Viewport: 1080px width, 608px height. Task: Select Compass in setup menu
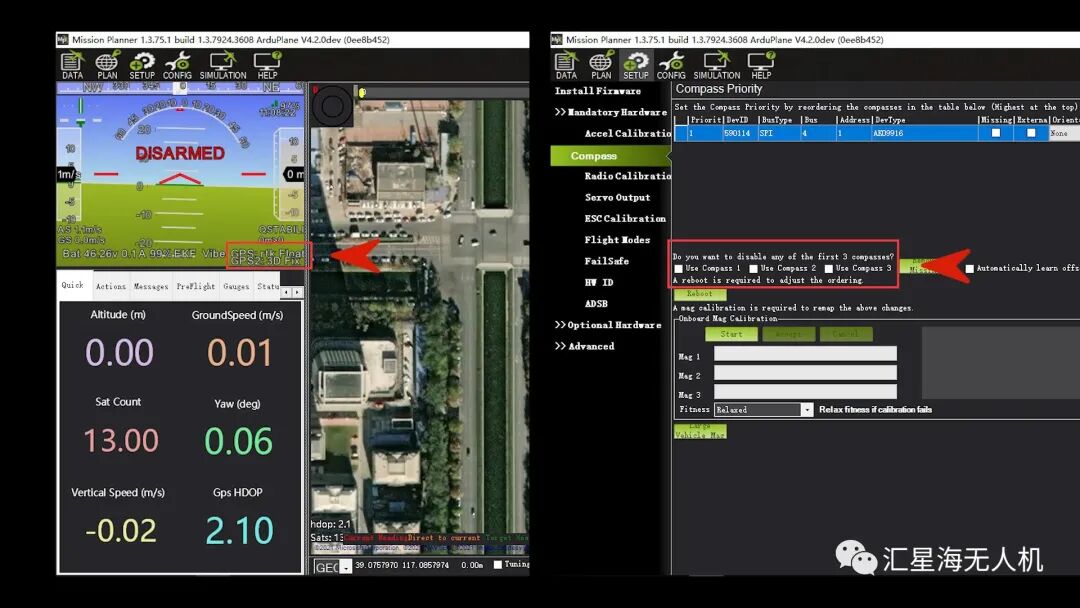click(x=610, y=156)
